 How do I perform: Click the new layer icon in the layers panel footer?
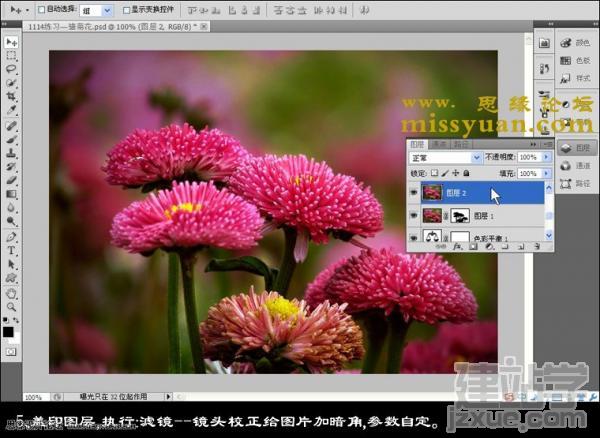[x=520, y=247]
